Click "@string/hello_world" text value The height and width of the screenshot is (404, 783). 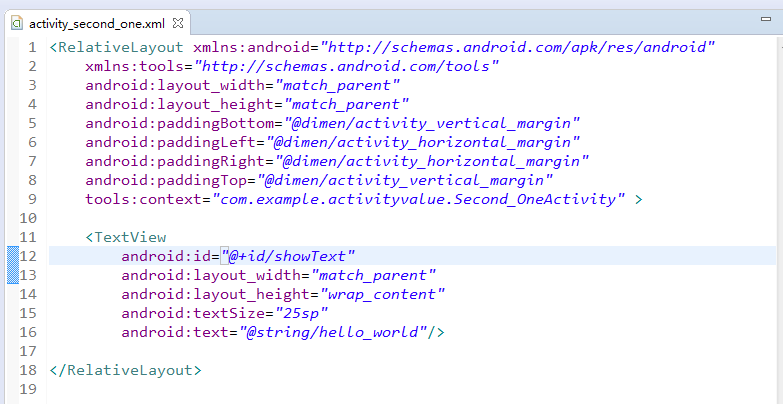(333, 332)
